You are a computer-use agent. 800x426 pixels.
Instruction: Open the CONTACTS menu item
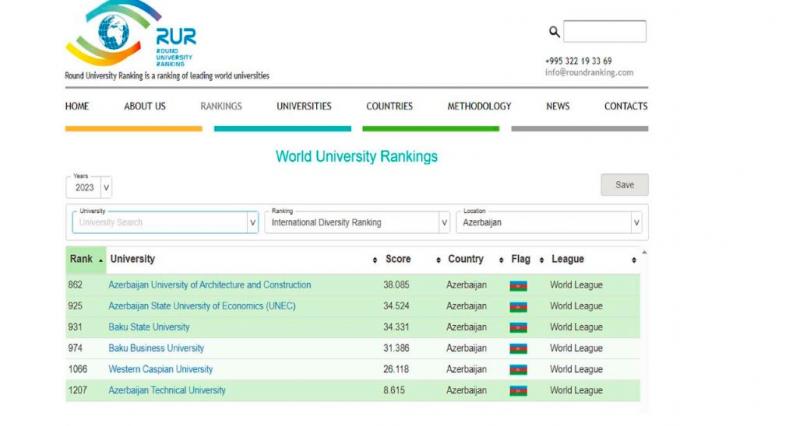(x=626, y=106)
